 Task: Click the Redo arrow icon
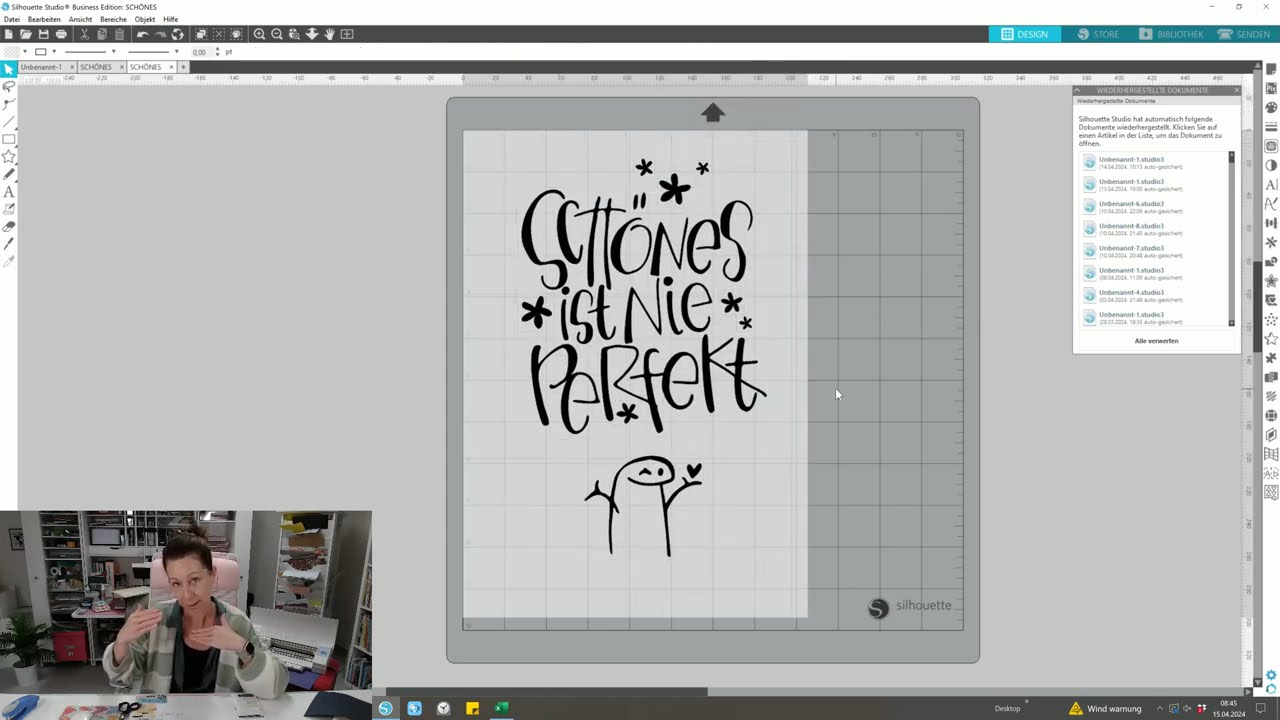tap(160, 34)
